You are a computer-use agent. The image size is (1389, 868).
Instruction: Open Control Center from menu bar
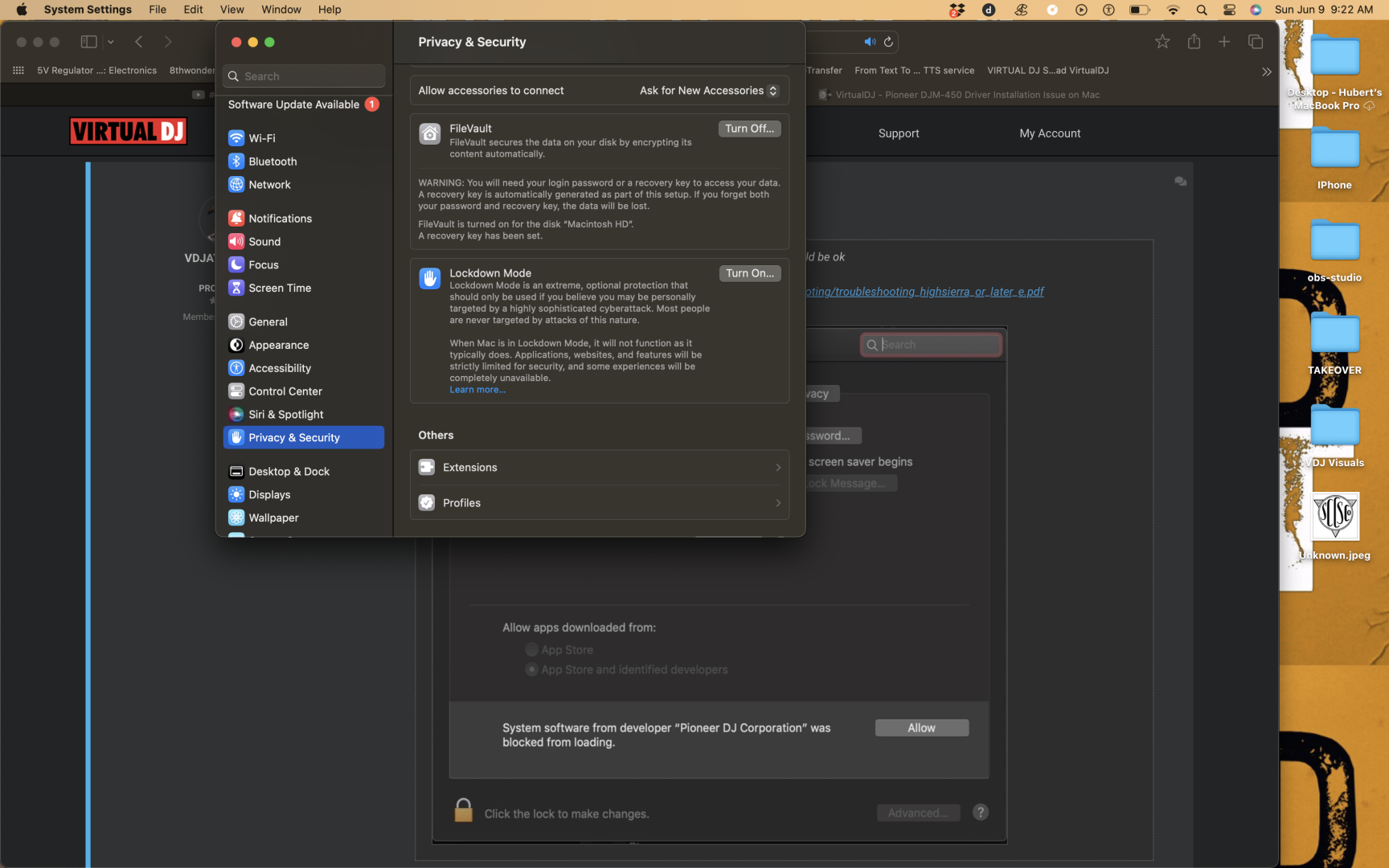tap(1229, 10)
